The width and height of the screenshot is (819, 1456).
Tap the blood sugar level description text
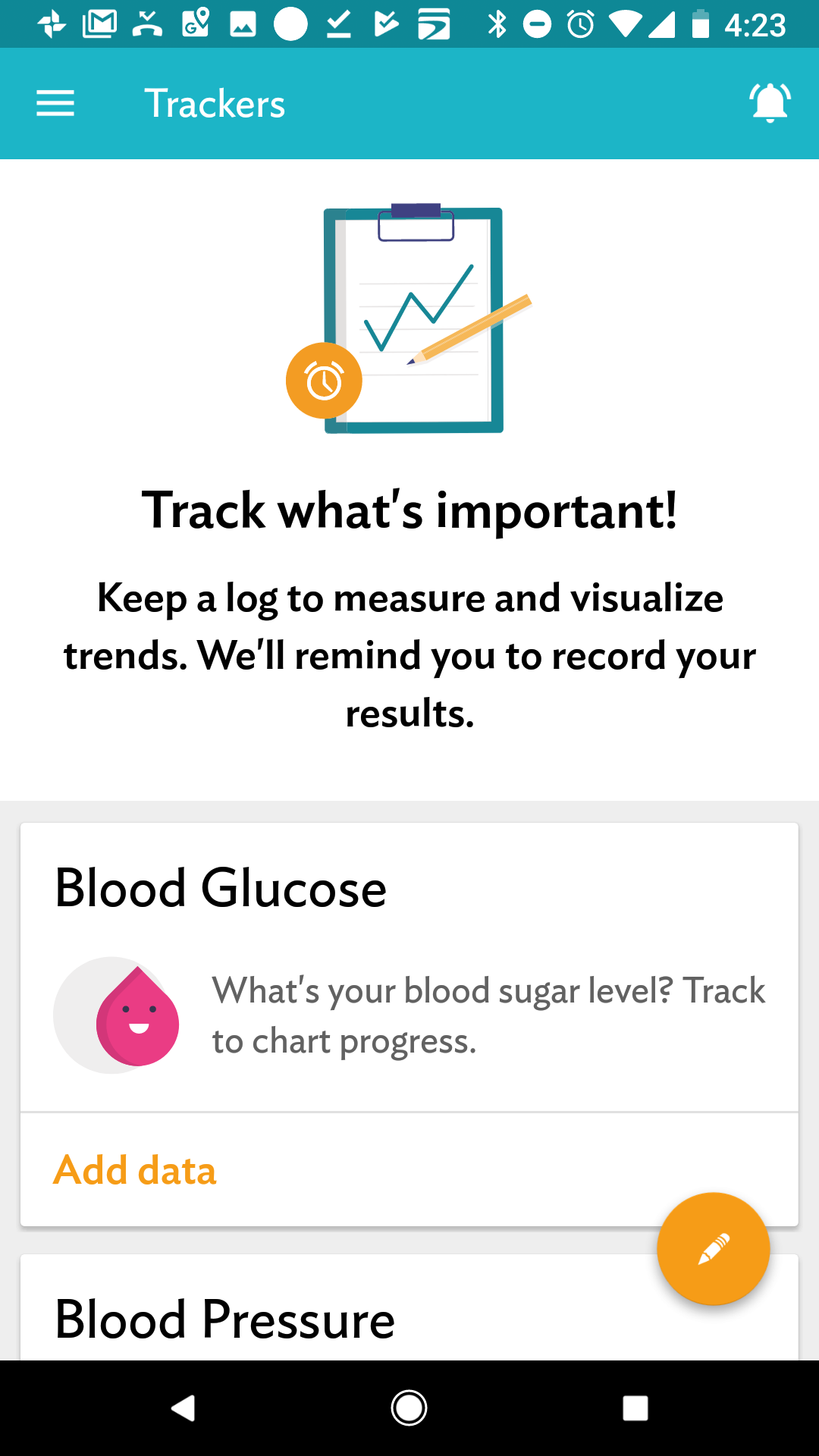[488, 1015]
